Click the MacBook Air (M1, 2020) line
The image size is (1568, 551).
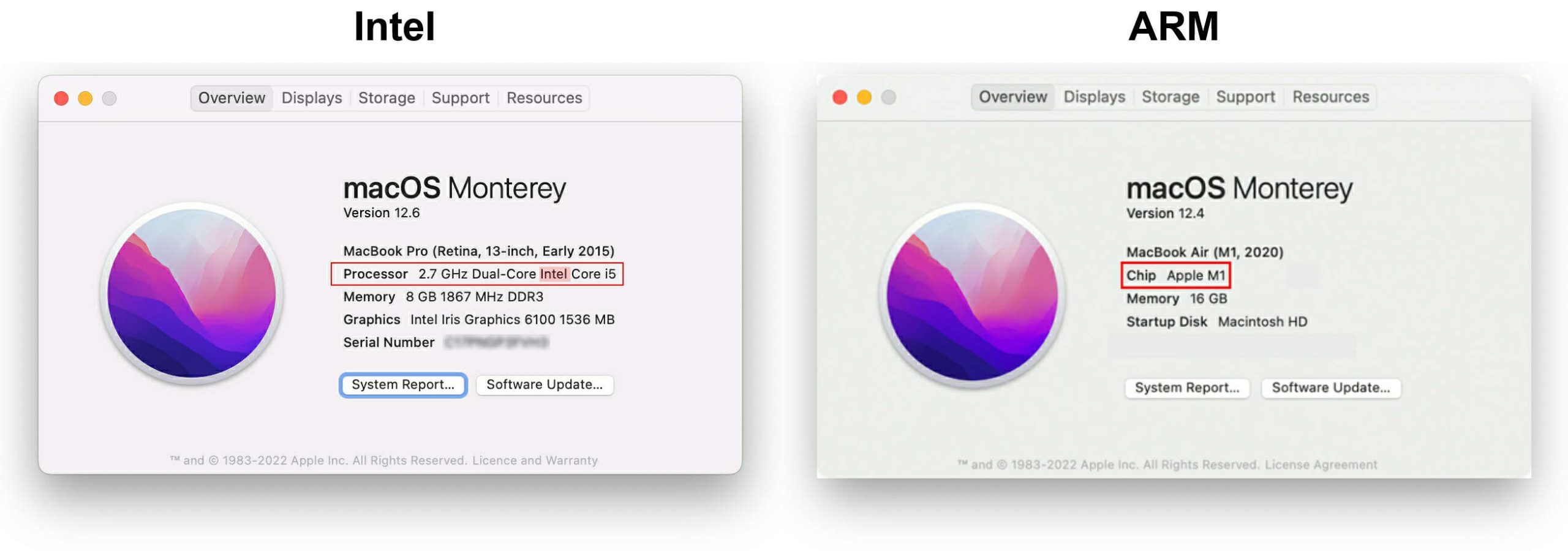[1204, 252]
